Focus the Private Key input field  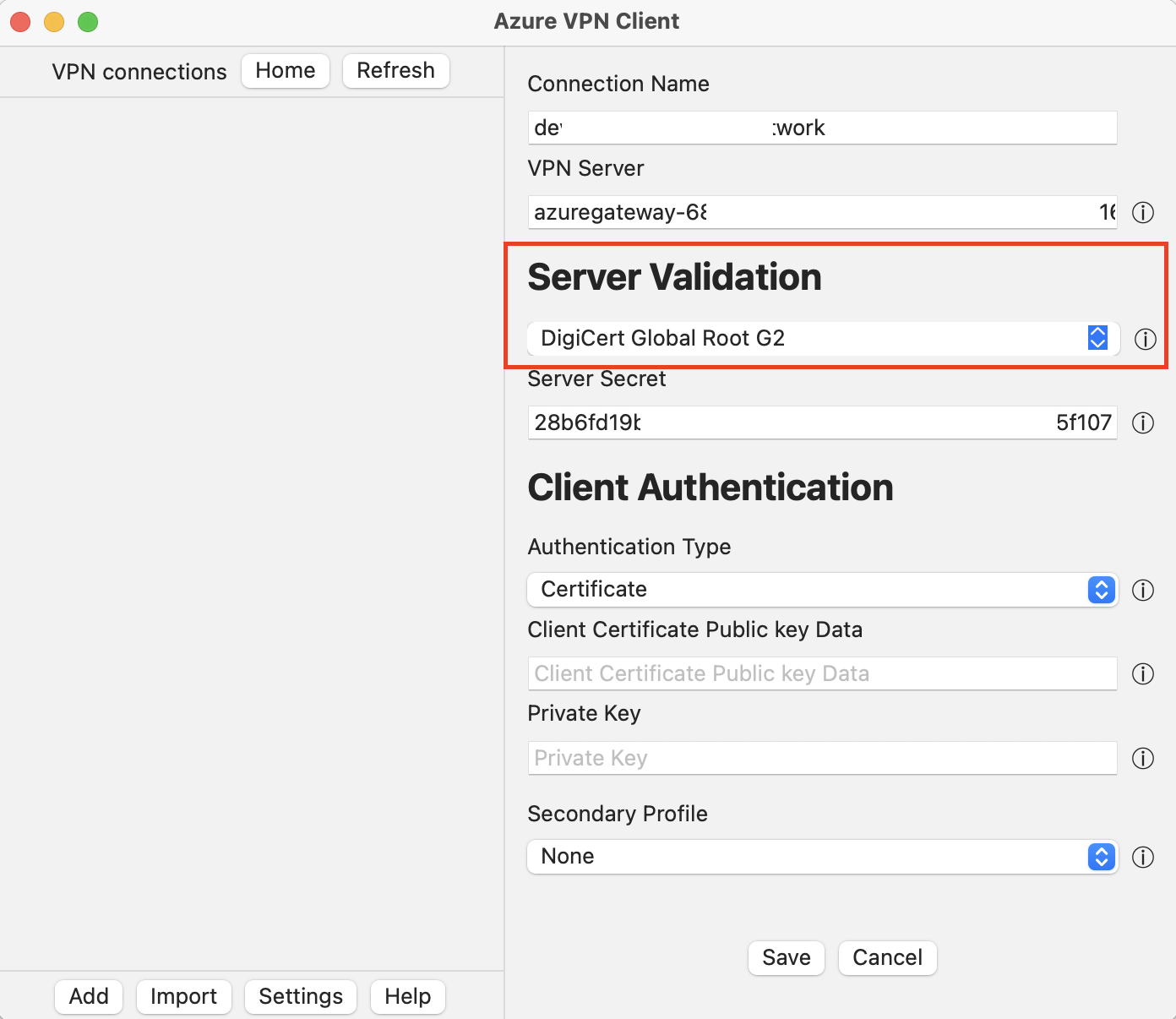tap(823, 758)
